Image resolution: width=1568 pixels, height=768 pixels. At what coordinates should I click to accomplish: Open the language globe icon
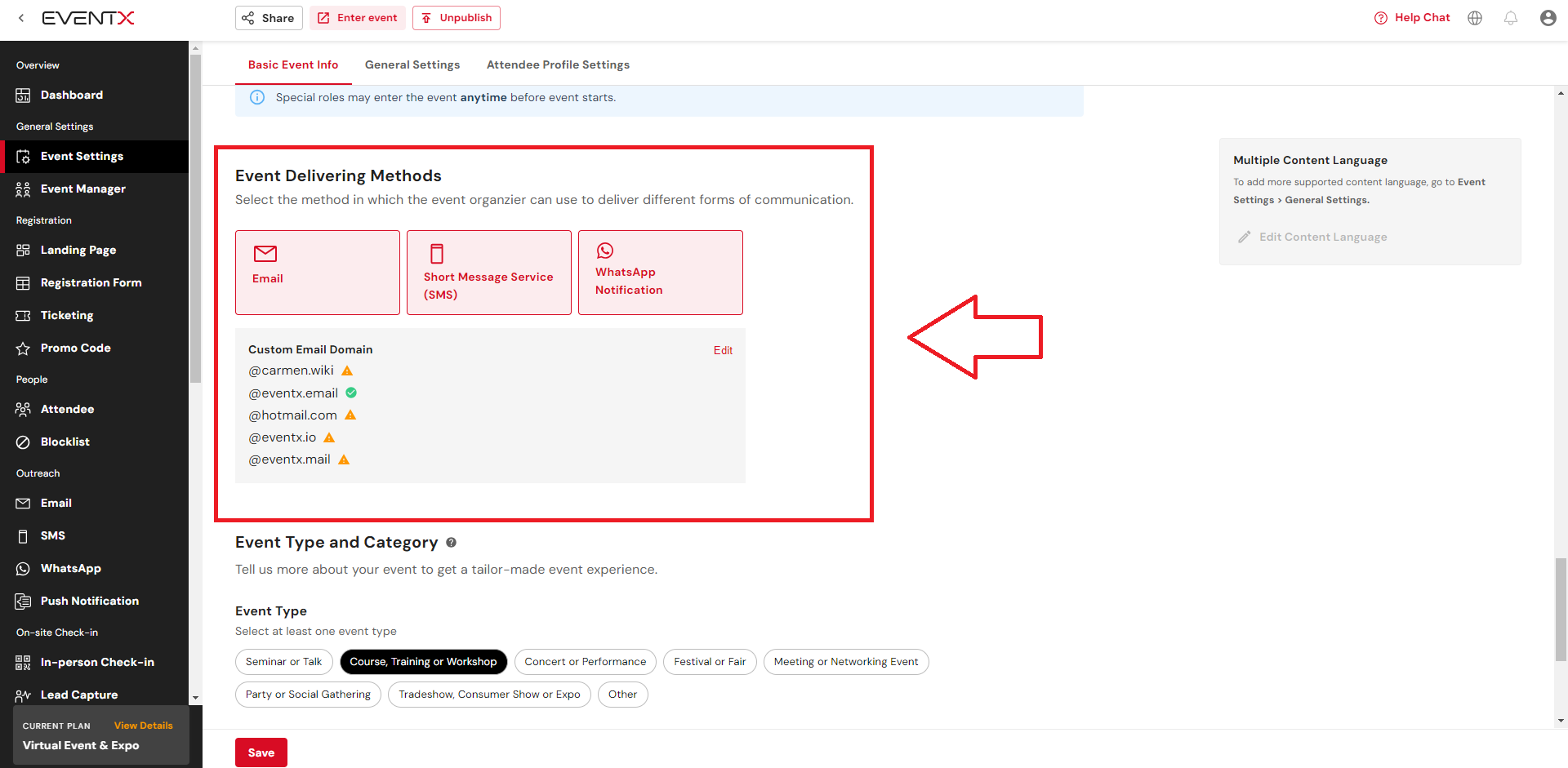(x=1475, y=18)
